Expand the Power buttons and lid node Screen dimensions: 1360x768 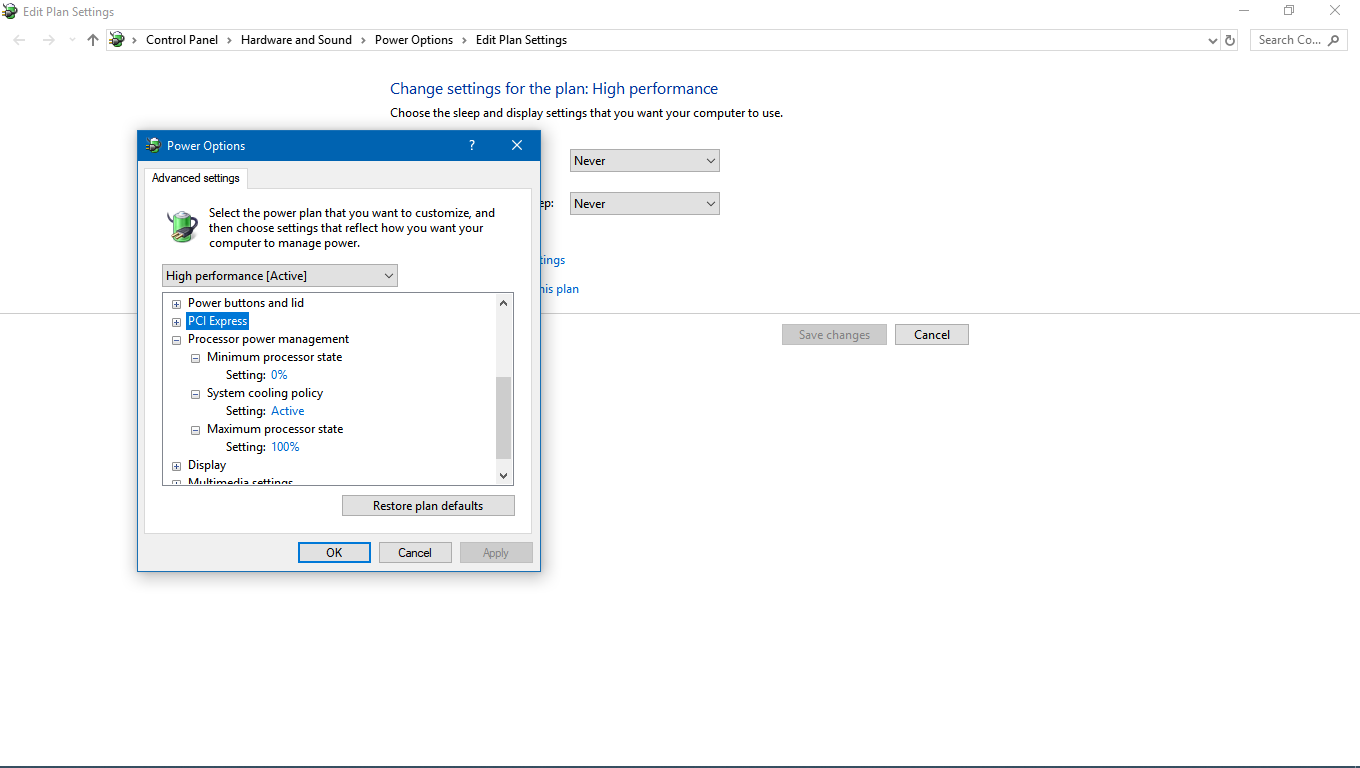(x=177, y=304)
